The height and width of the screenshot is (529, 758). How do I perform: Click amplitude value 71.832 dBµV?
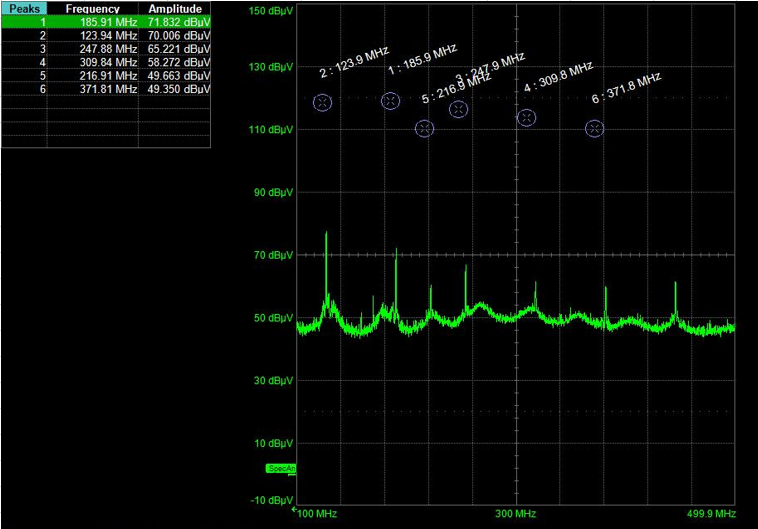pos(179,22)
